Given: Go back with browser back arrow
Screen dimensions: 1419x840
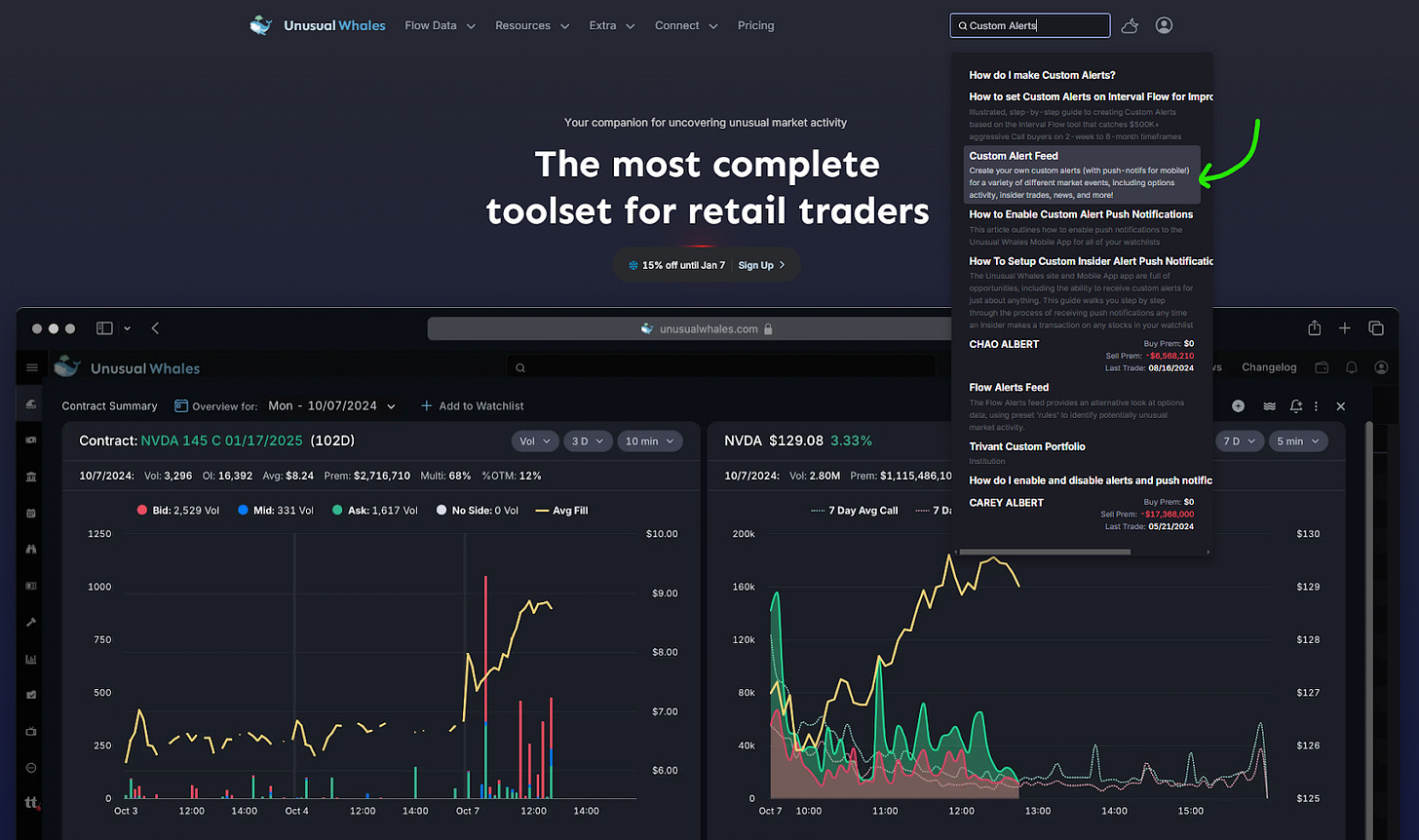Looking at the screenshot, I should [155, 328].
